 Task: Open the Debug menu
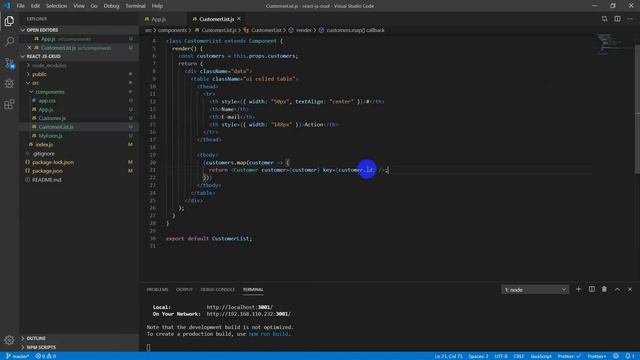pos(111,6)
